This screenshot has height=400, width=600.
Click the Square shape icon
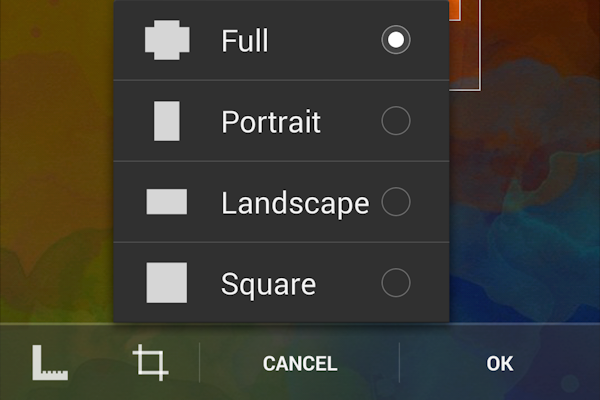tap(167, 283)
